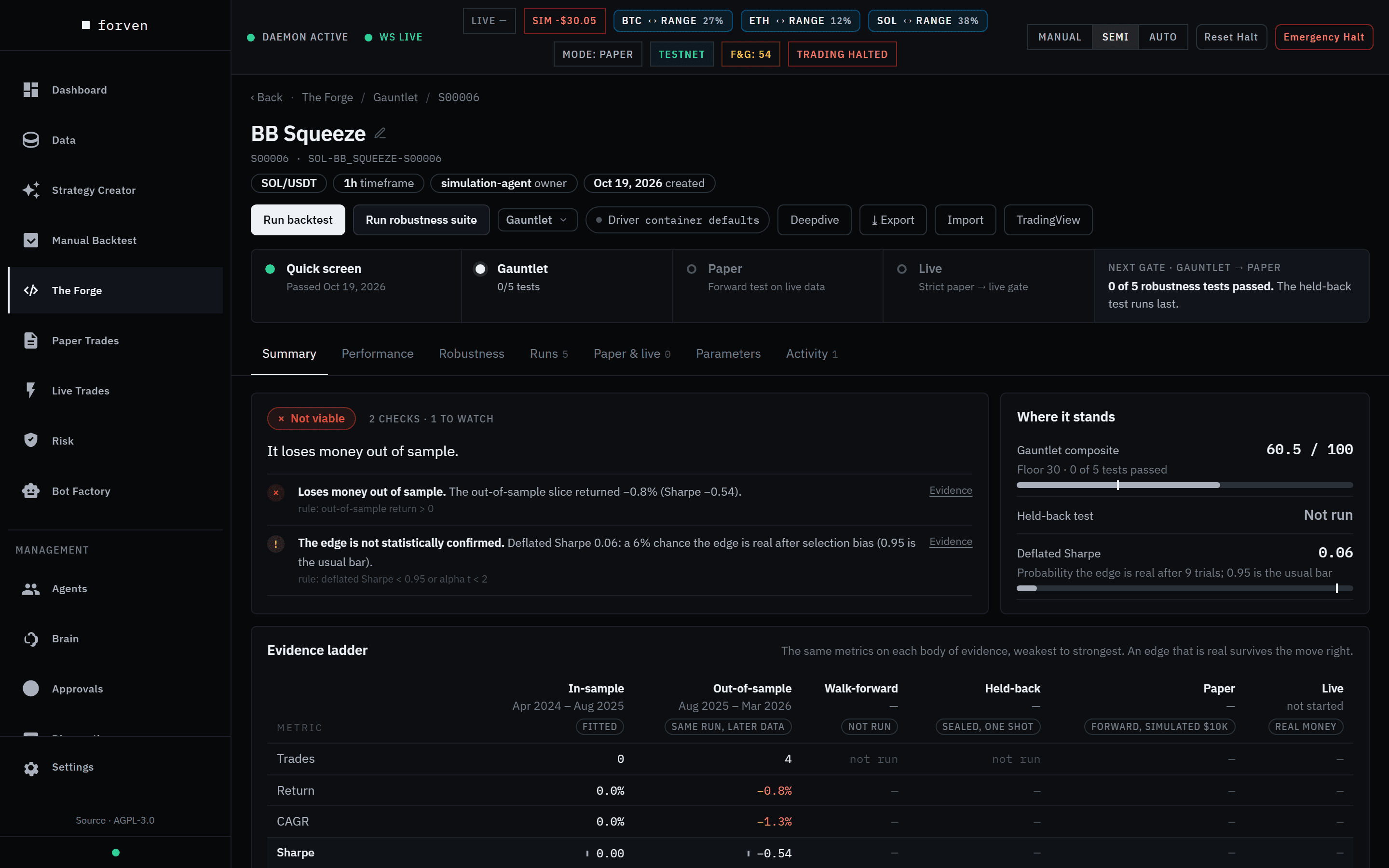This screenshot has height=868, width=1389.
Task: Select the Gauntlet stage step
Action: [567, 286]
